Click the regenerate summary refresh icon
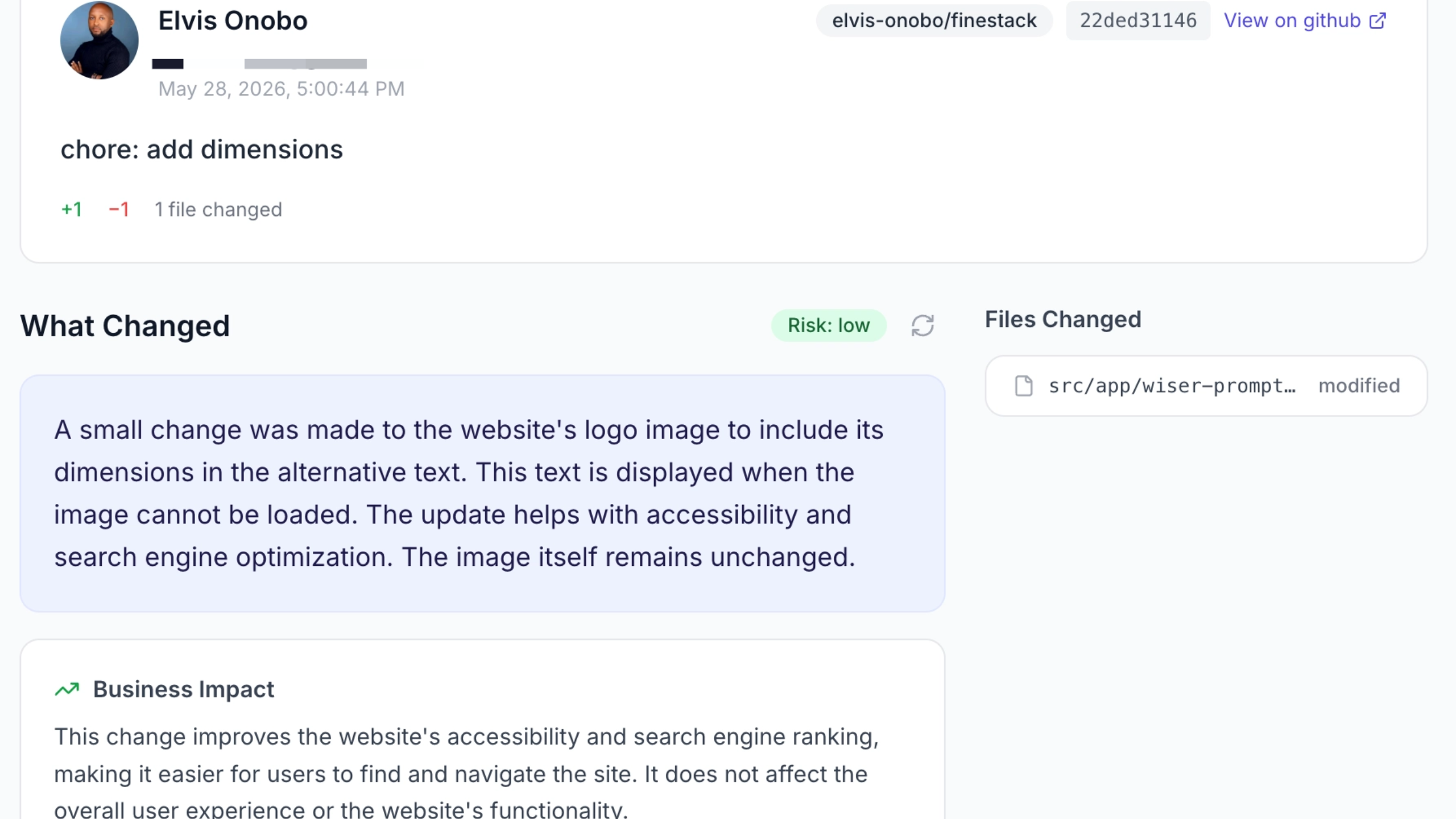The height and width of the screenshot is (819, 1456). (x=922, y=326)
